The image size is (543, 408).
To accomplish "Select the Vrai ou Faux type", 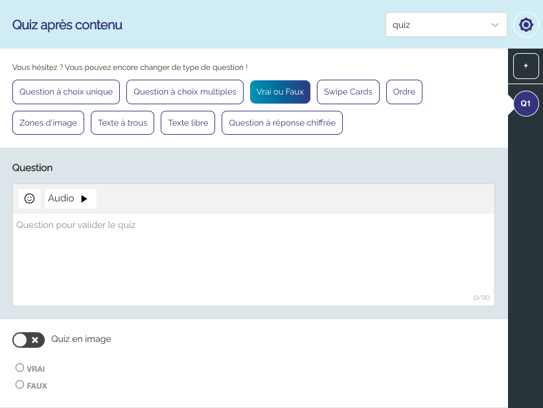I will coord(280,92).
